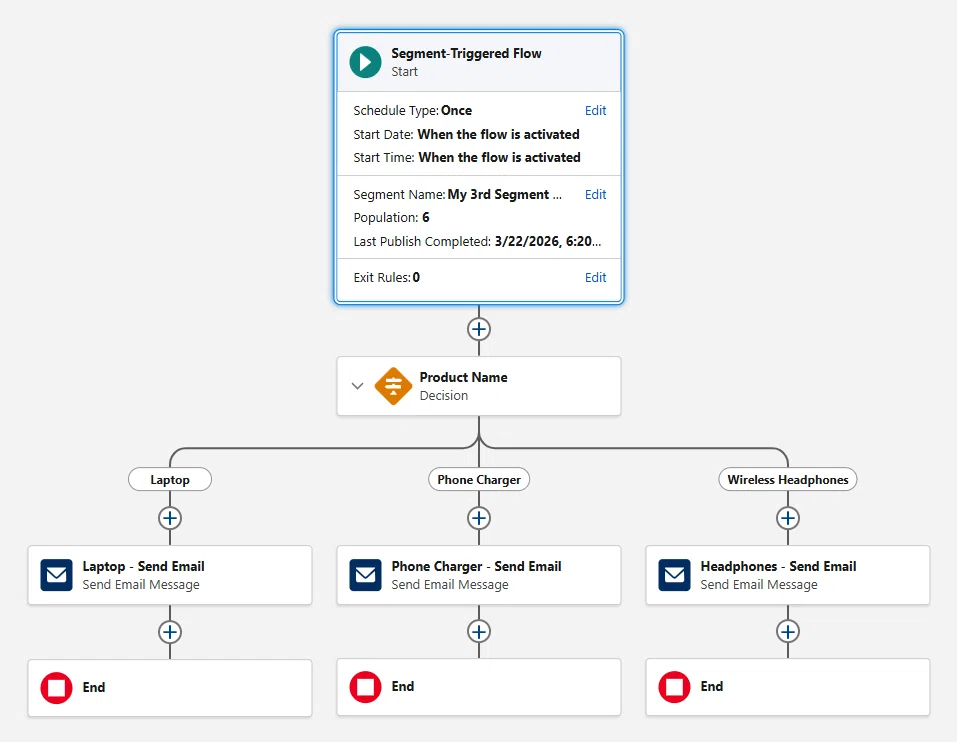This screenshot has width=957, height=742.
Task: Click the Schedule Type Once value
Action: click(x=457, y=110)
